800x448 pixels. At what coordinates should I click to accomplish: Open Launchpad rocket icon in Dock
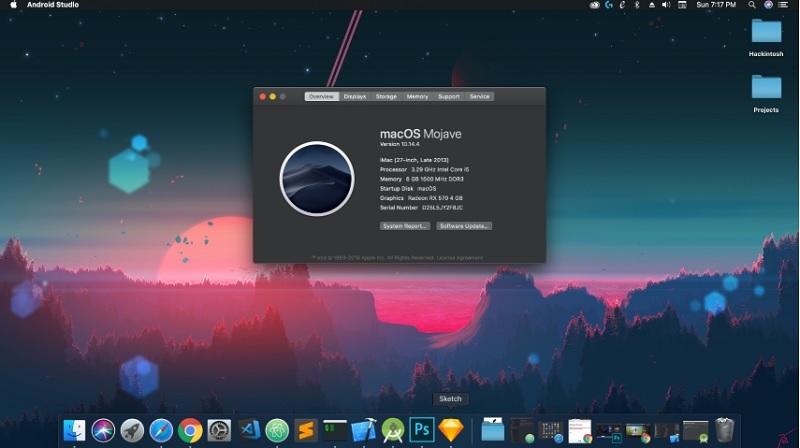click(132, 430)
